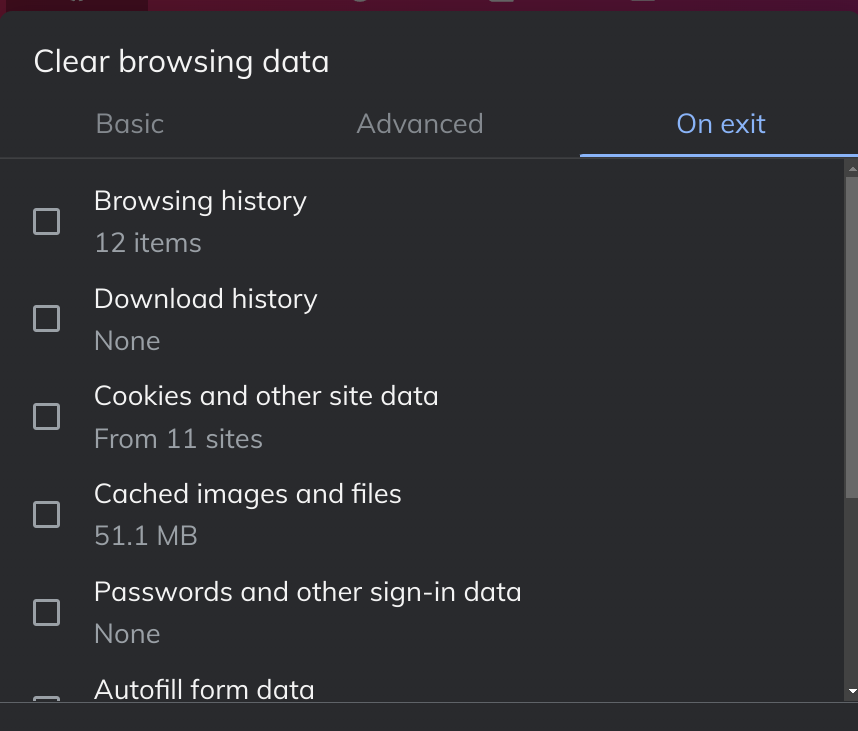
Task: Click the Browsing history label
Action: click(x=200, y=201)
